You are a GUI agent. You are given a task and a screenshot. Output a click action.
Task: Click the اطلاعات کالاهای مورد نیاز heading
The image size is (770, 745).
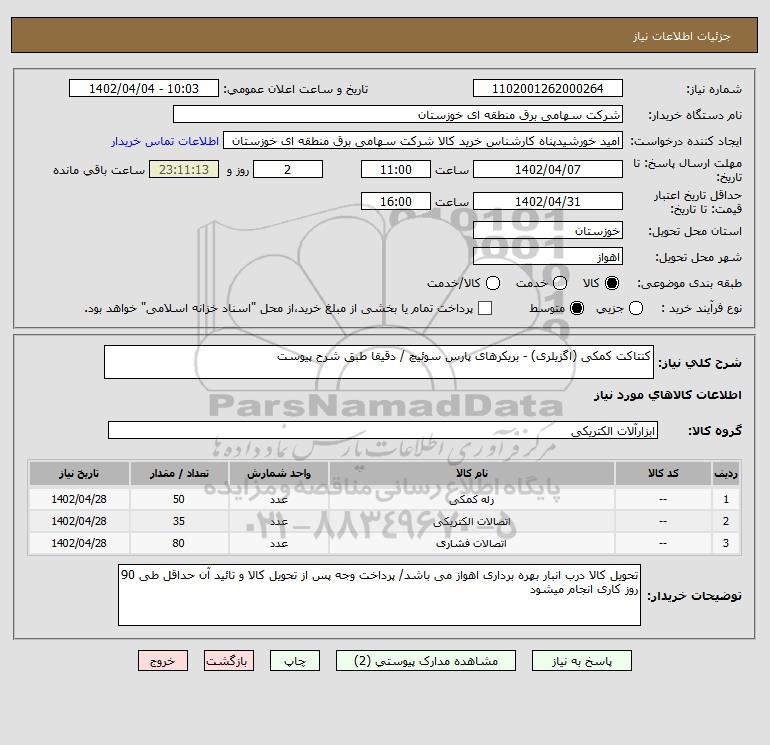(668, 395)
